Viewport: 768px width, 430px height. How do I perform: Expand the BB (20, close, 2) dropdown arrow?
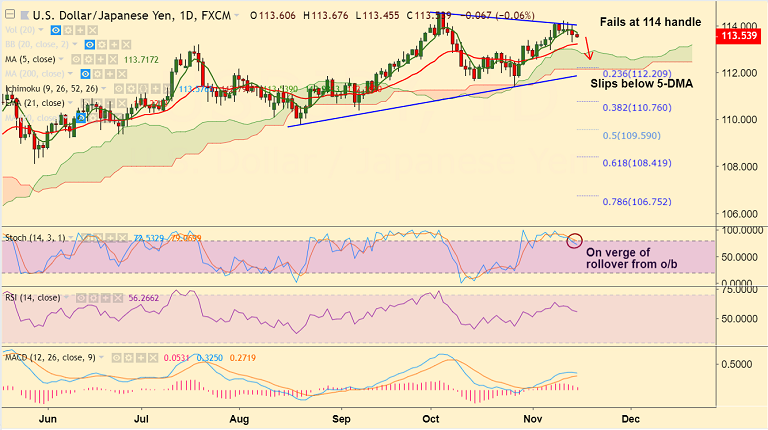coord(74,44)
